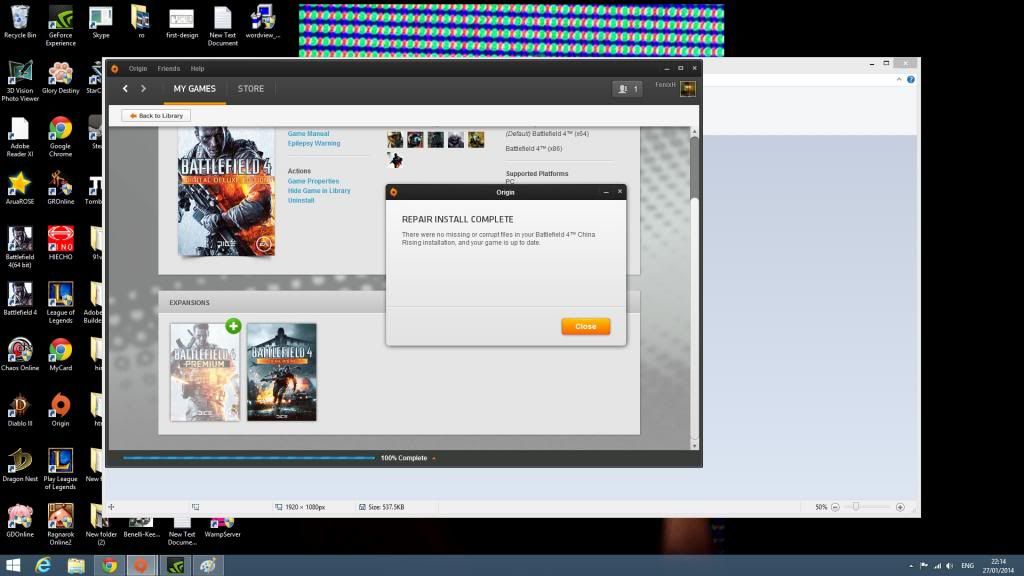Click the ENG language indicator in the tray
This screenshot has height=576, width=1024.
[x=967, y=566]
